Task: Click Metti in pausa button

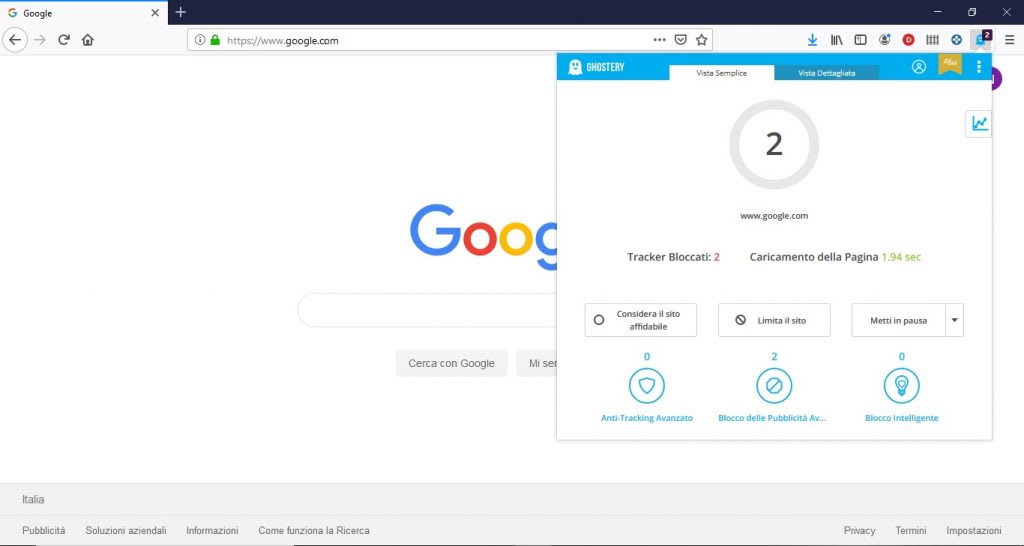Action: point(899,320)
